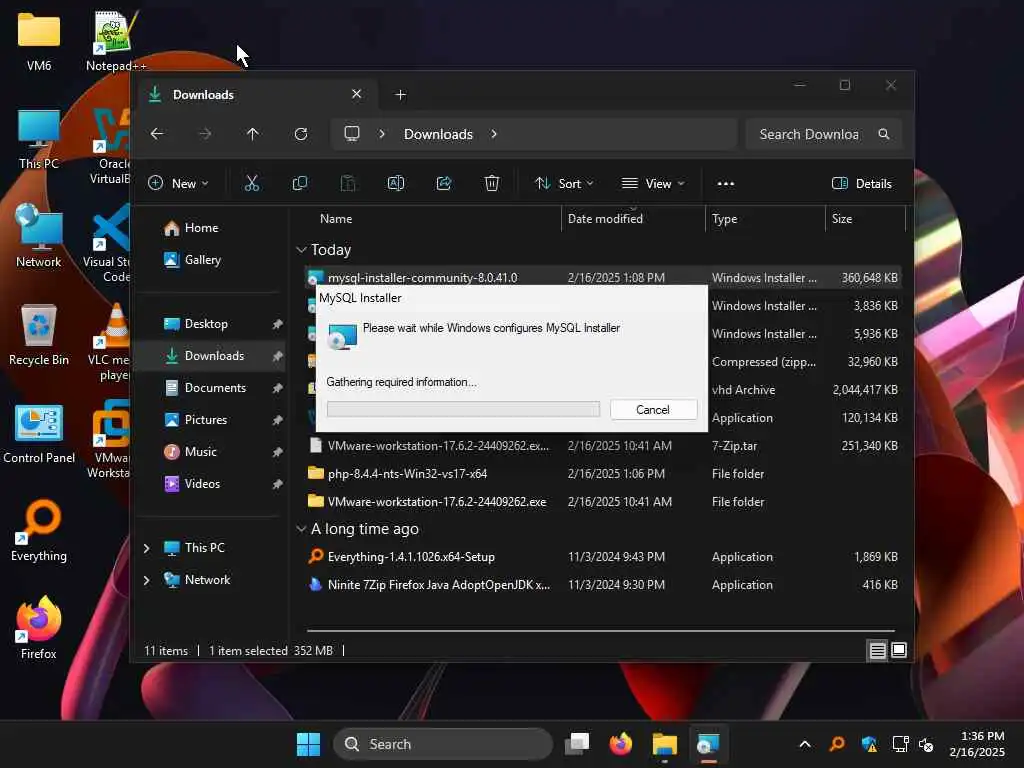
Task: Click MySQL Installer taskbar icon
Action: [x=708, y=744]
